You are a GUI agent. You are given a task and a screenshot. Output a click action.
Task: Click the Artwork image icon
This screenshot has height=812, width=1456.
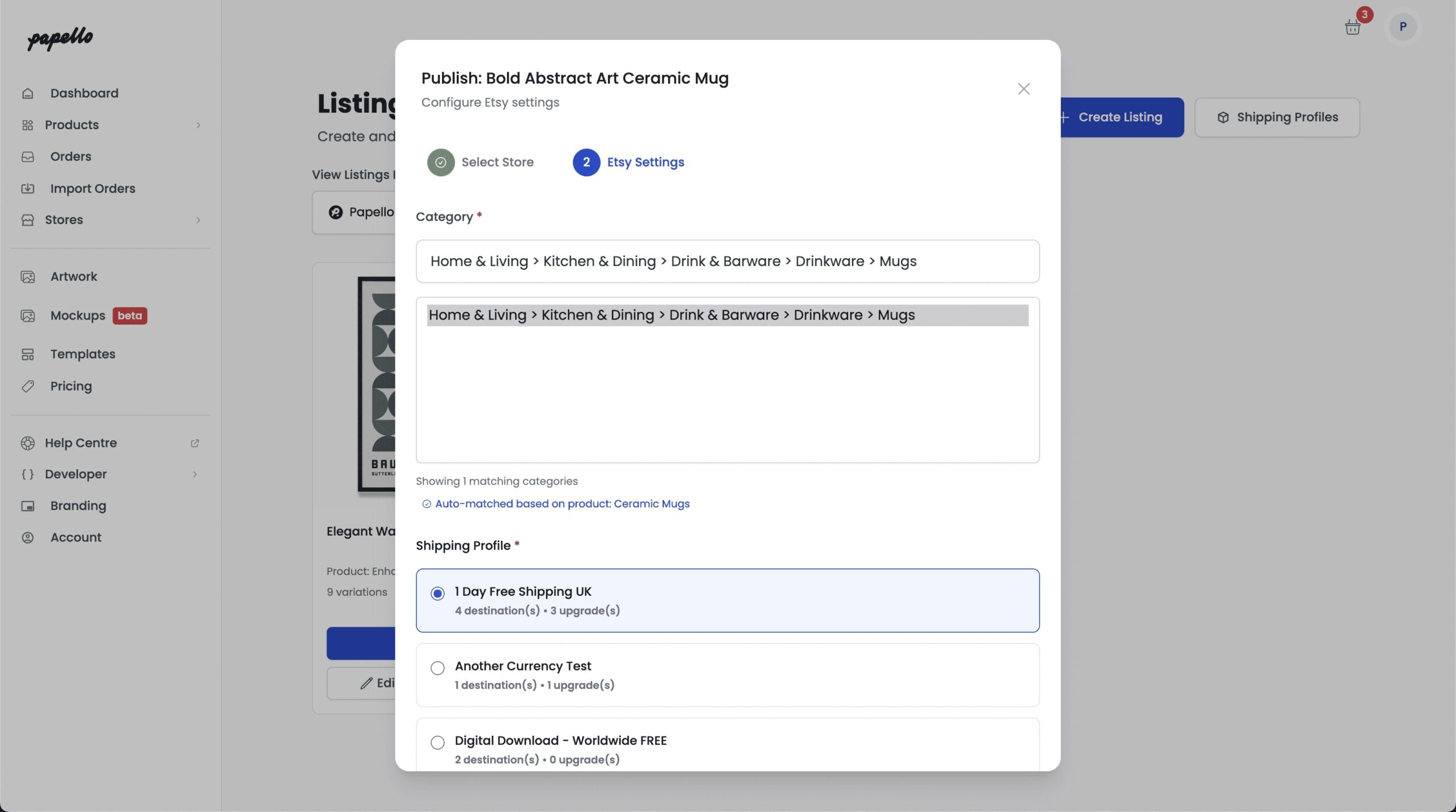pos(27,276)
